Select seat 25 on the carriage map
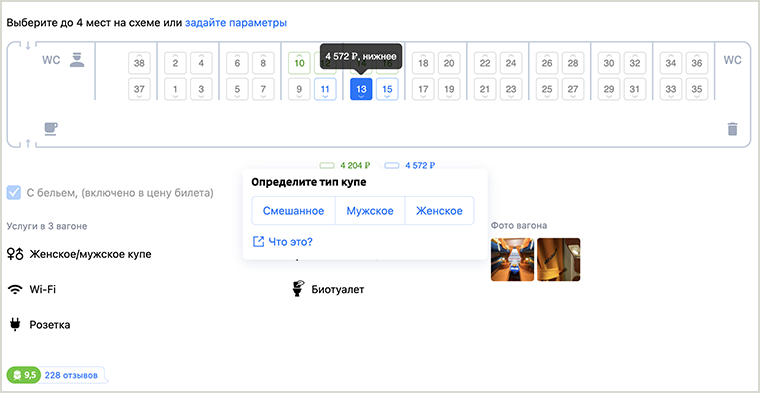760x393 pixels. (547, 89)
